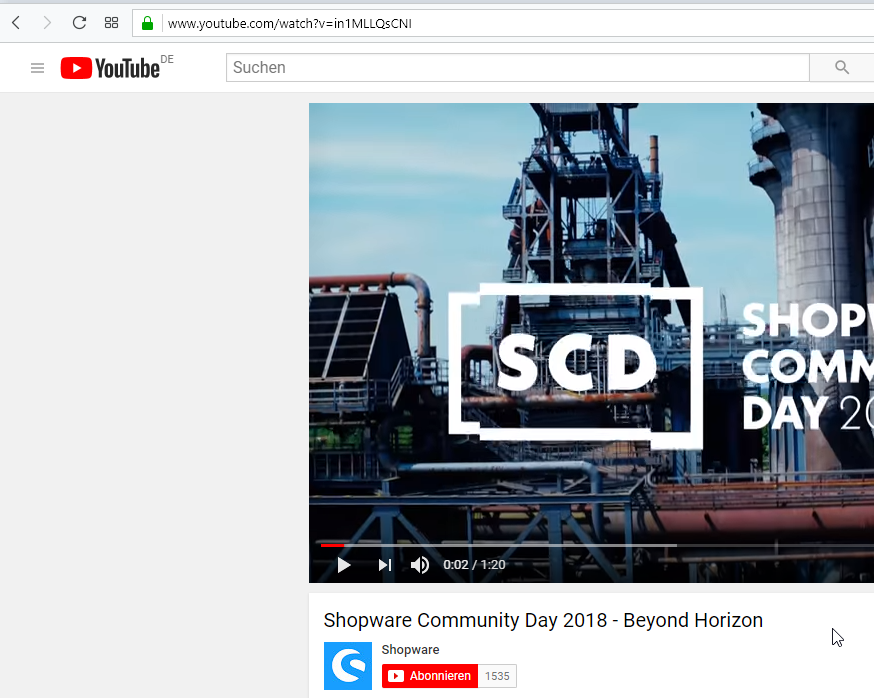Play the video
This screenshot has width=874, height=698.
[344, 565]
